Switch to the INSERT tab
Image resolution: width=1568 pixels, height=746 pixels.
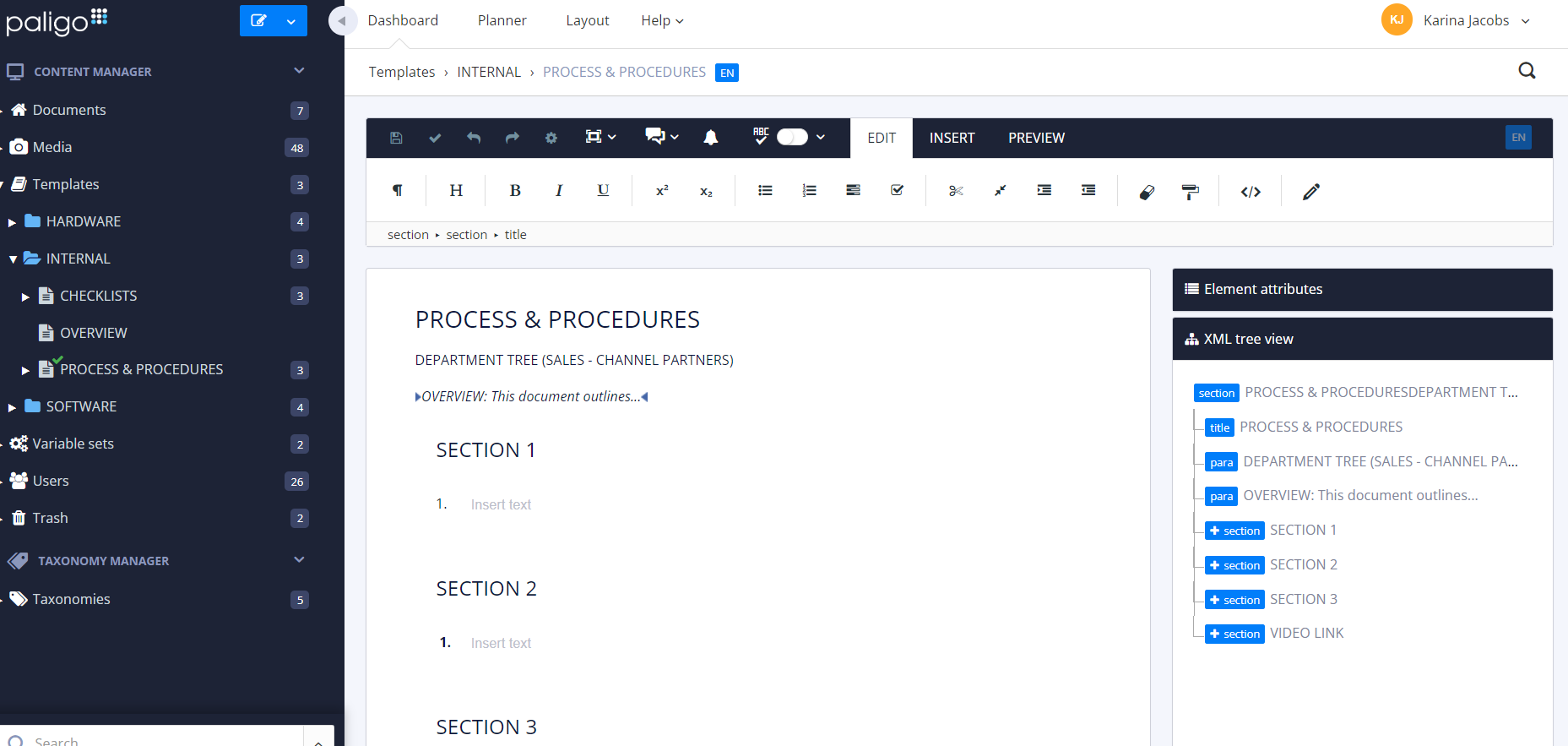point(952,138)
